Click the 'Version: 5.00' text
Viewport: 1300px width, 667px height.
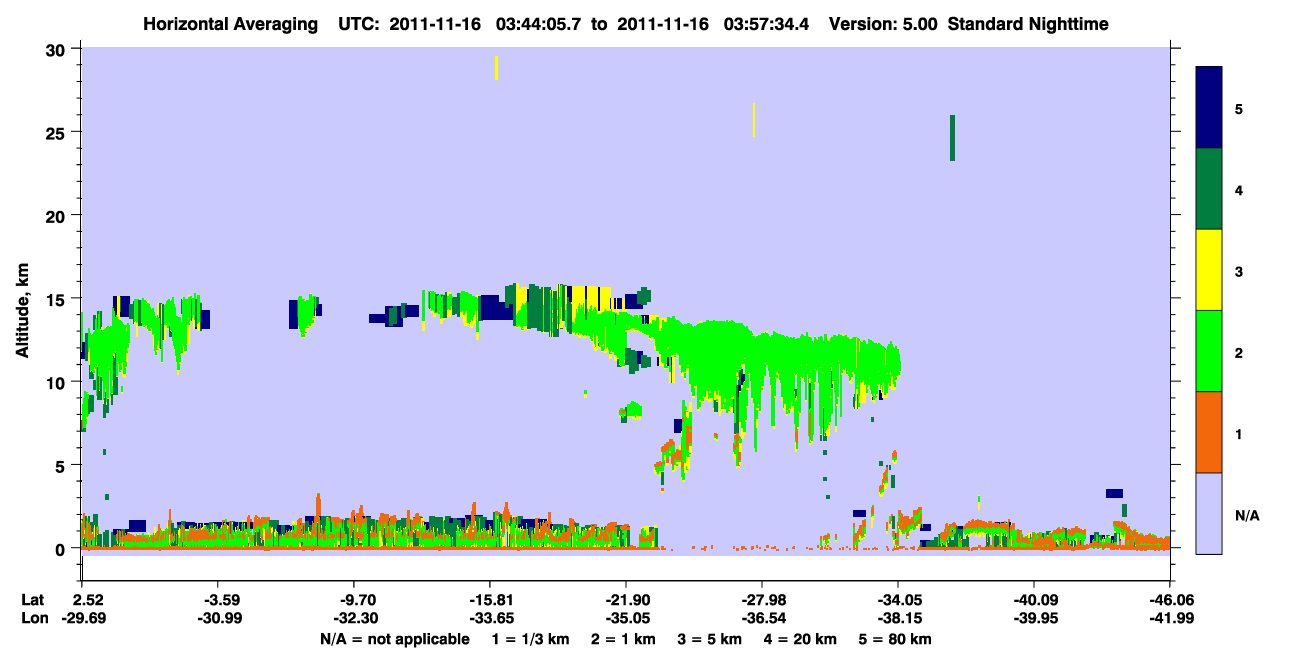point(881,23)
